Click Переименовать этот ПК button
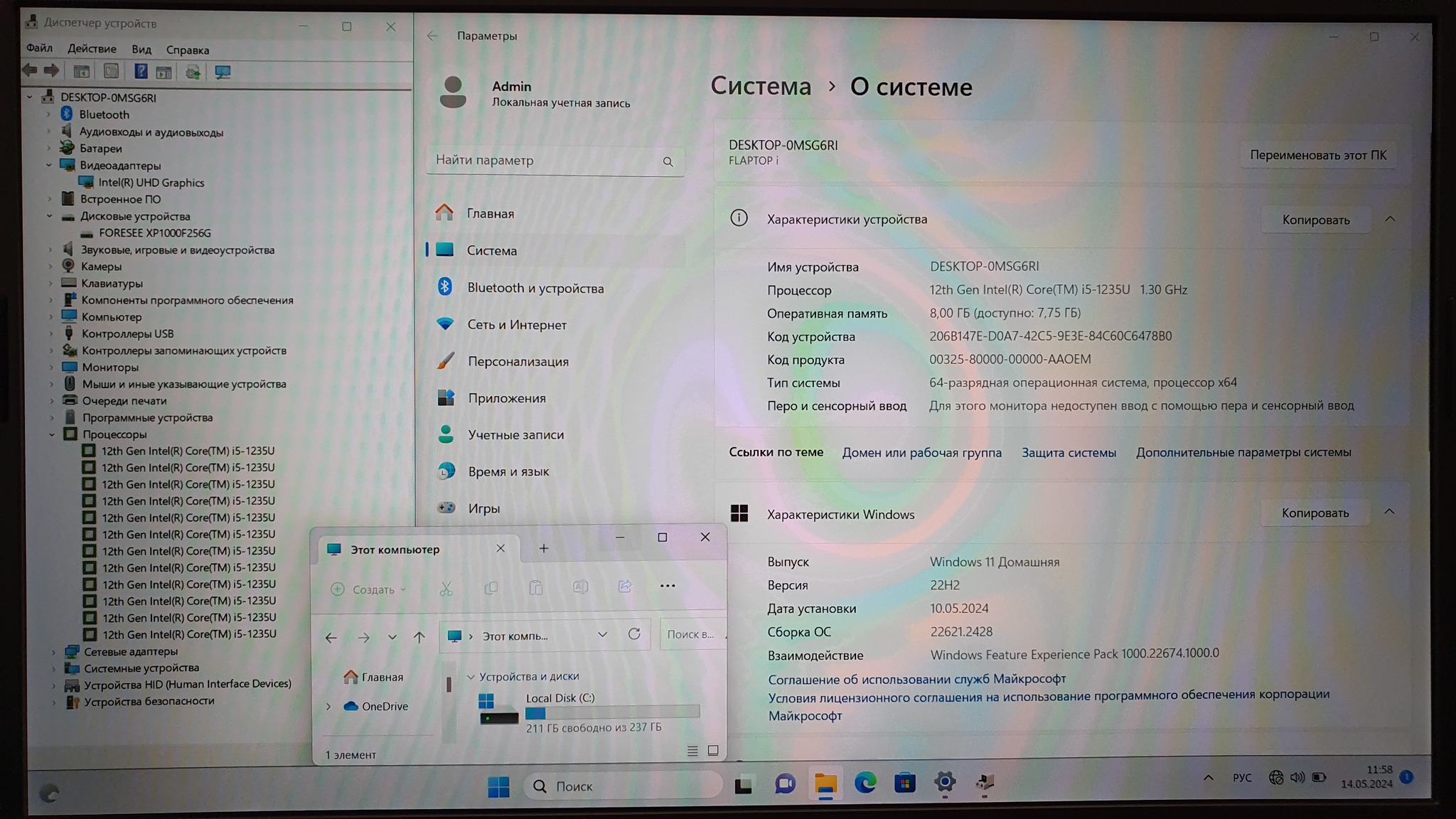The height and width of the screenshot is (819, 1456). pos(1317,155)
